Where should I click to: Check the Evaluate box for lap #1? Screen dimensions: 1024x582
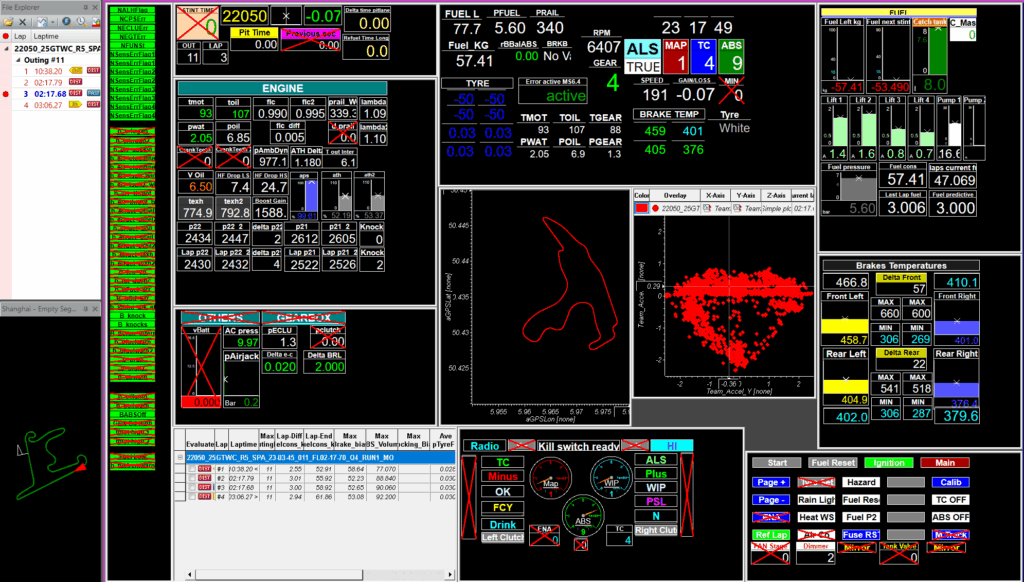(192, 469)
